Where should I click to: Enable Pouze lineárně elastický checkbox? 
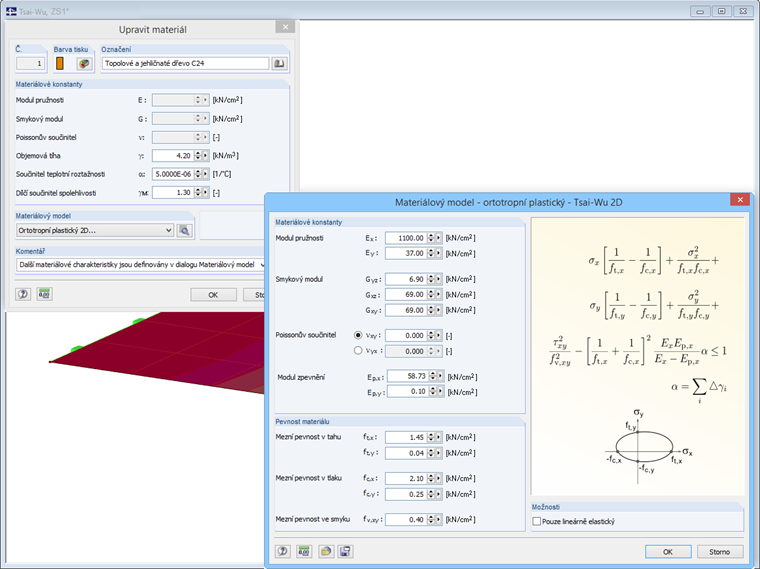[537, 522]
